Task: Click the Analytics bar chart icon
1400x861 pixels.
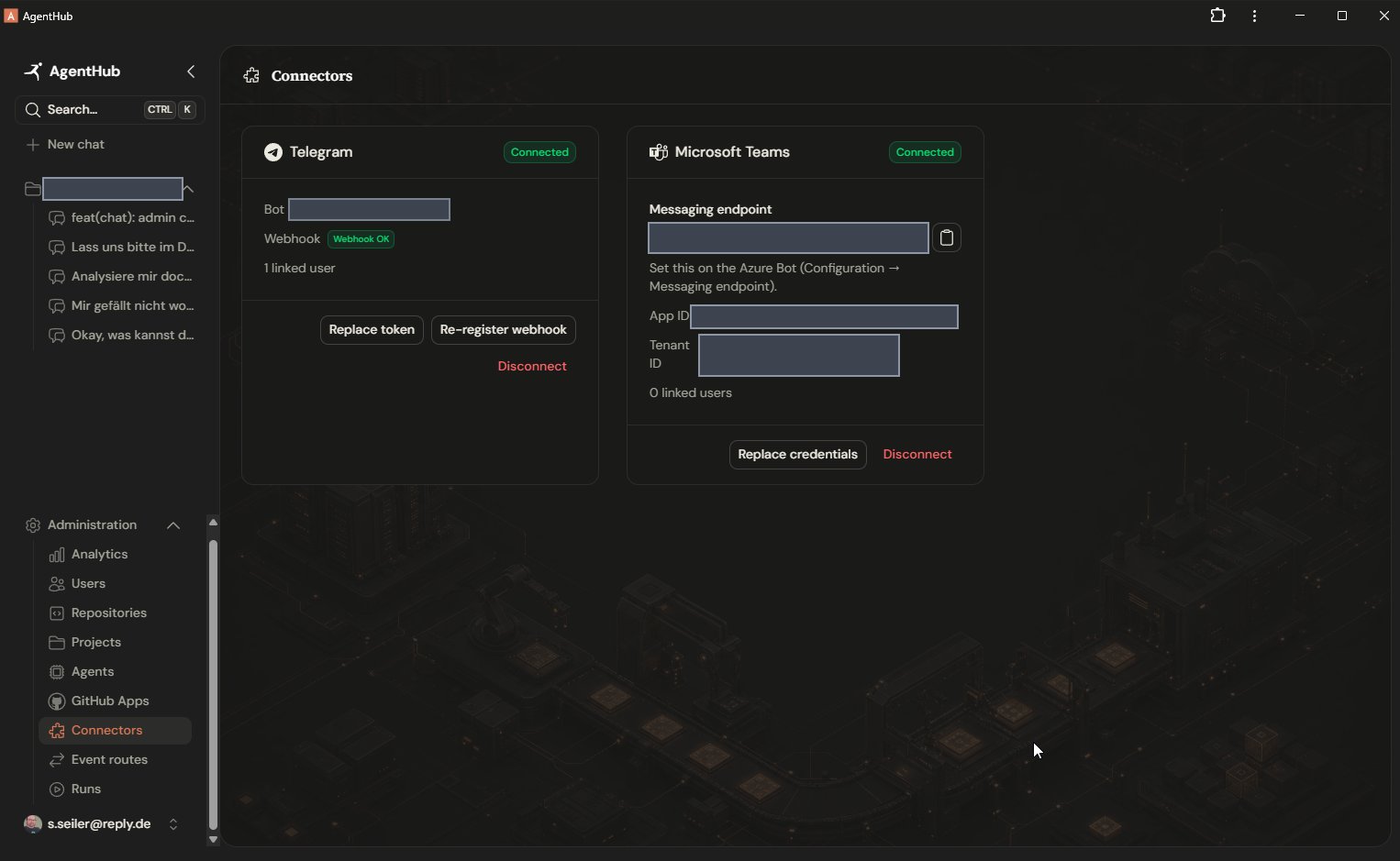Action: [57, 555]
